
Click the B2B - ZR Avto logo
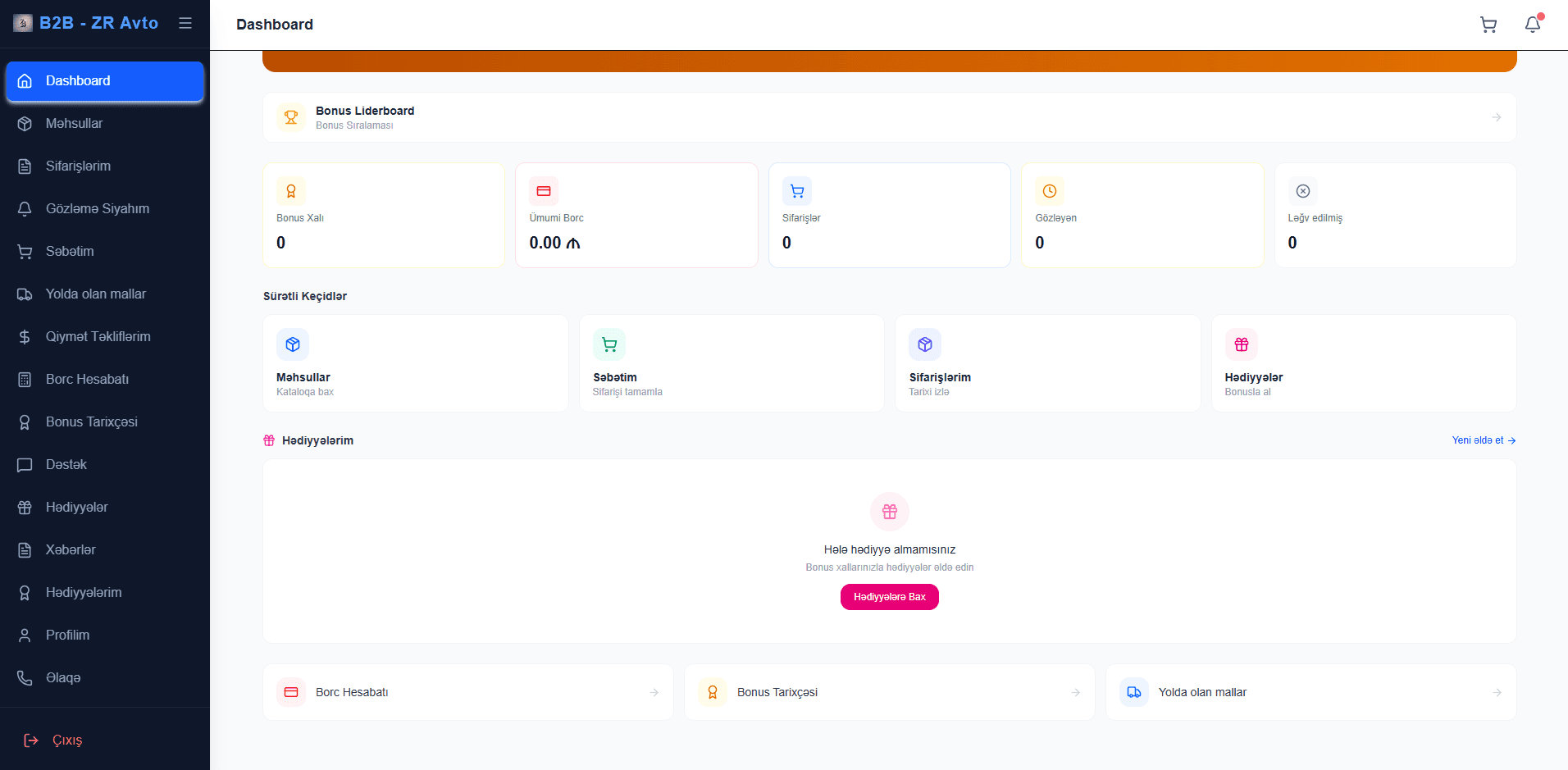[86, 23]
